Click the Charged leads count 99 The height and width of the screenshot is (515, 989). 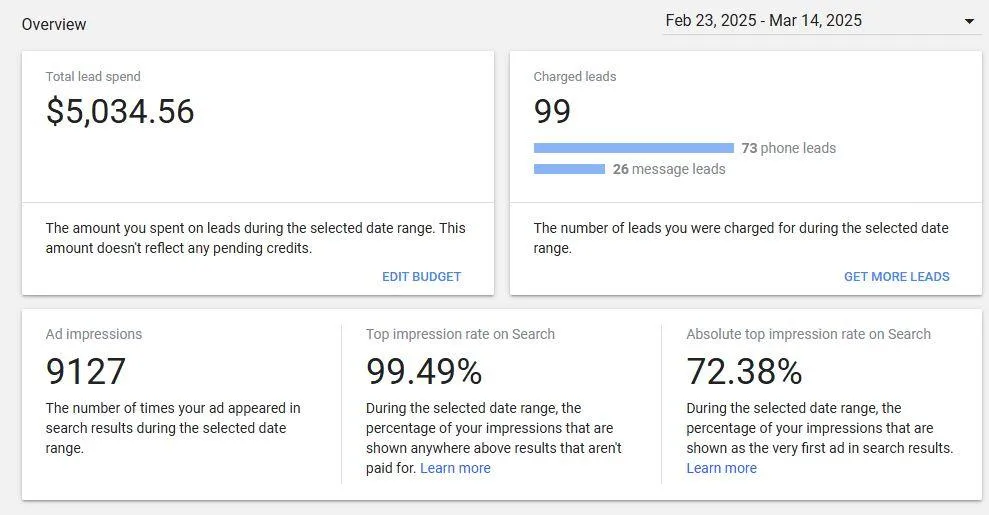[552, 112]
